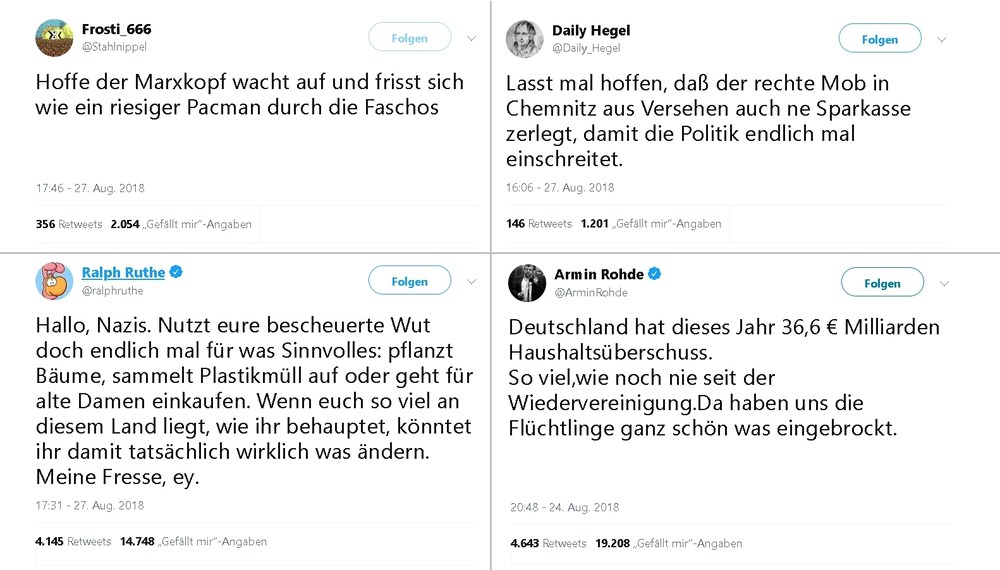The height and width of the screenshot is (570, 1000).
Task: Click Ralph Ruthe cartoon avatar
Action: 54,281
